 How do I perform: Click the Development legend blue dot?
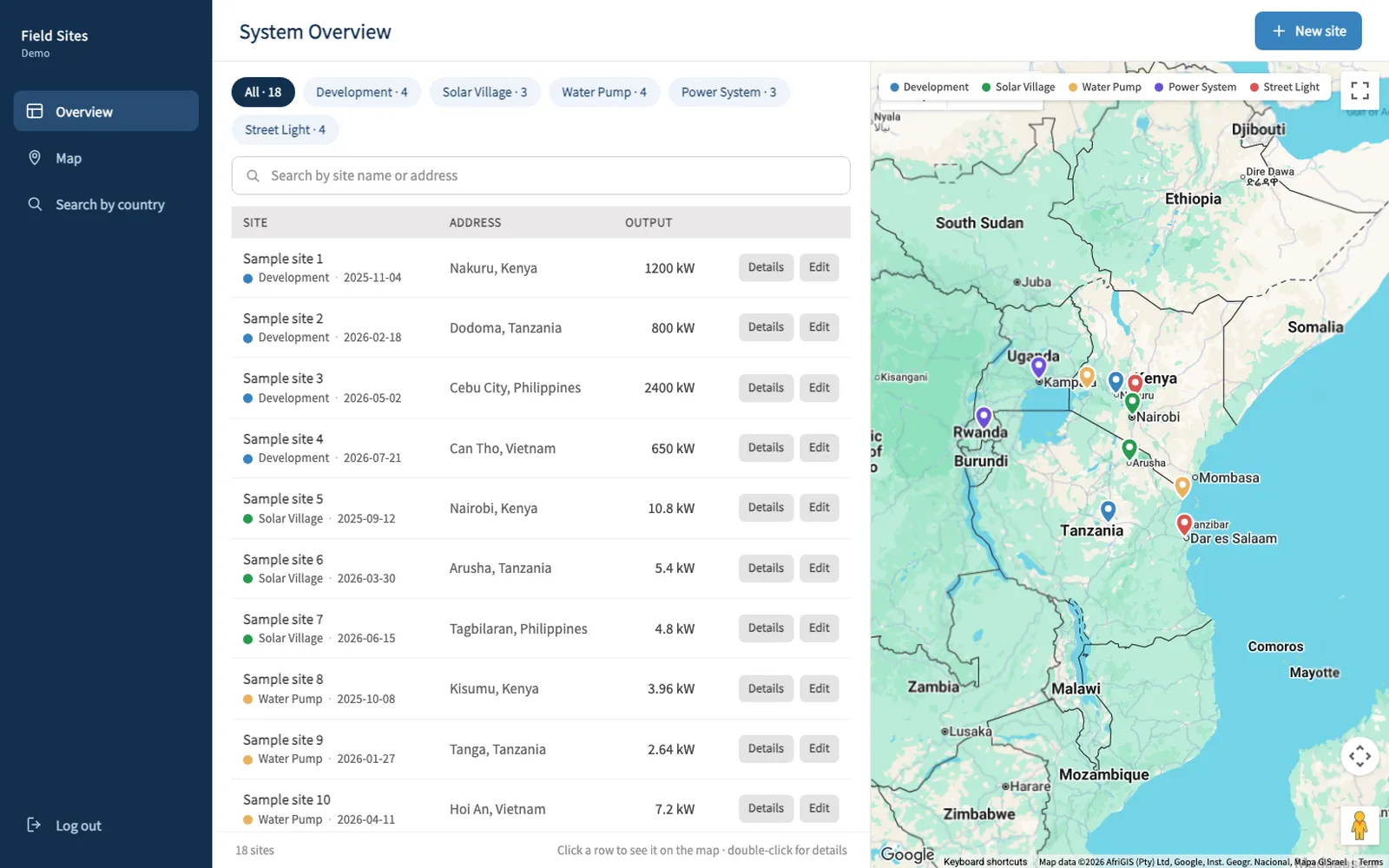pyautogui.click(x=894, y=87)
